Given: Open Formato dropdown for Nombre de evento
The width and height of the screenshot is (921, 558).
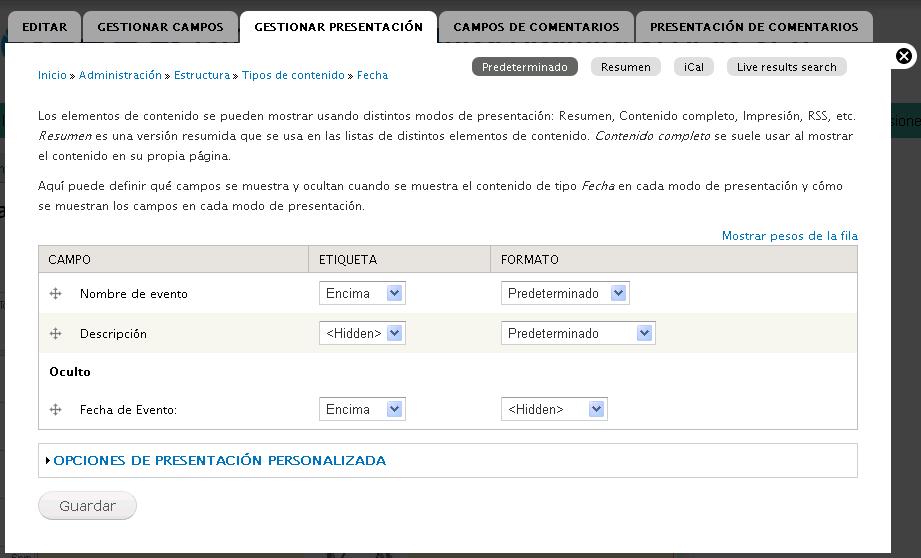Looking at the screenshot, I should [565, 293].
